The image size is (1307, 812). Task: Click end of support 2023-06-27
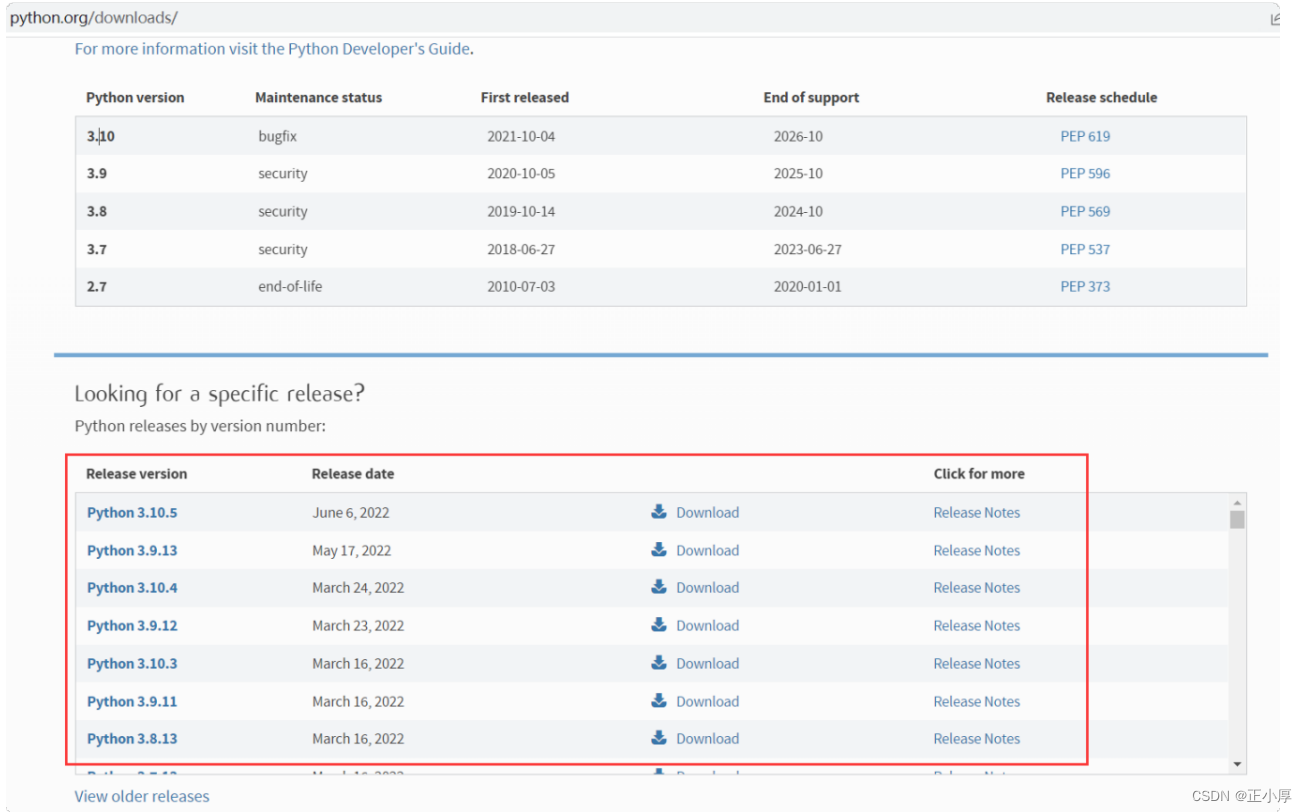[808, 249]
